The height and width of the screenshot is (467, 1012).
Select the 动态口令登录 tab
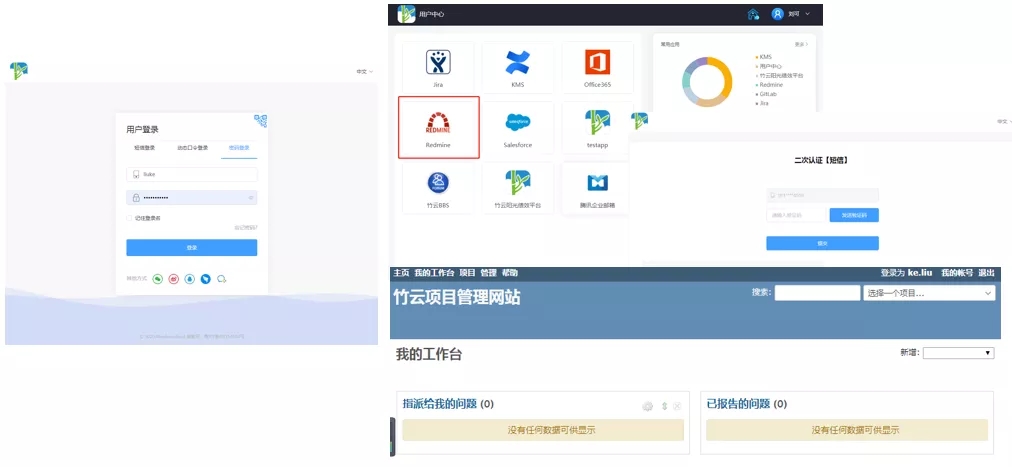click(x=193, y=148)
